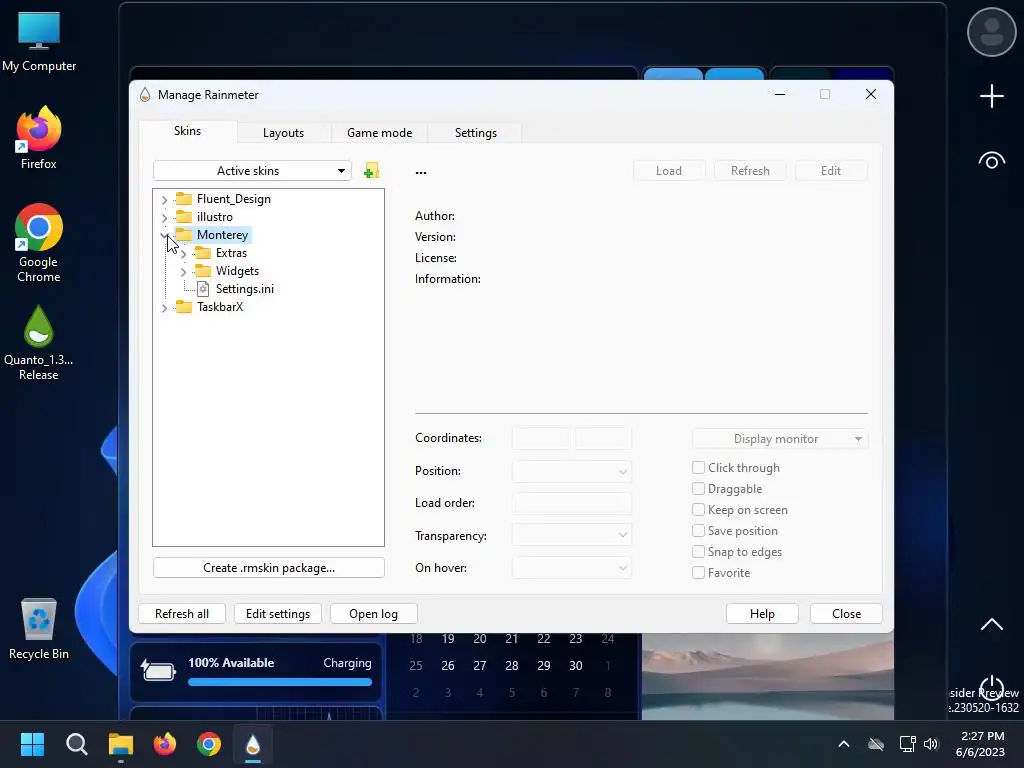Click the battery charge progress bar
Image resolution: width=1024 pixels, height=768 pixels.
tap(280, 682)
